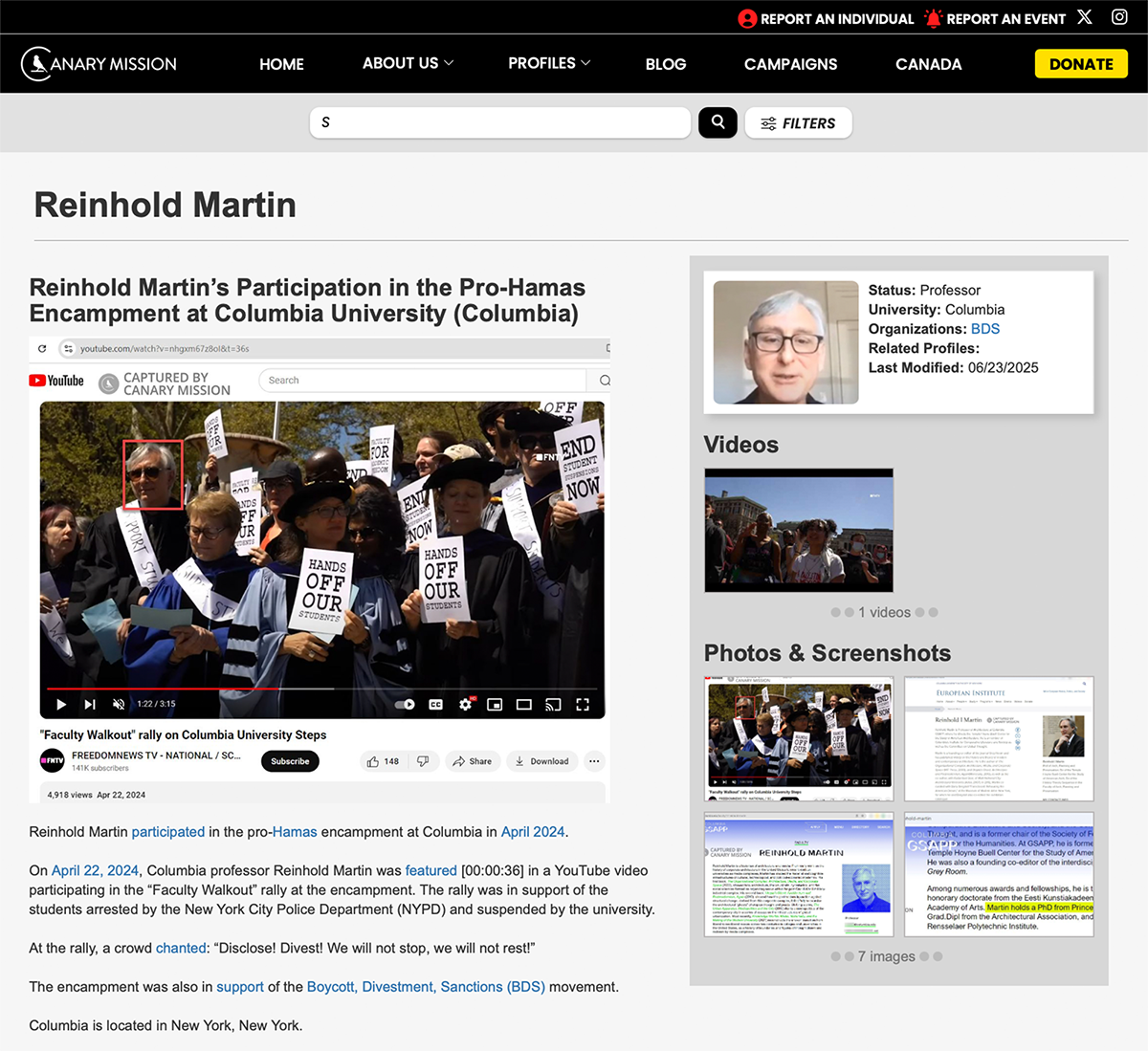Unmute the video with speaker icon
The width and height of the screenshot is (1148, 1051).
pos(119,705)
